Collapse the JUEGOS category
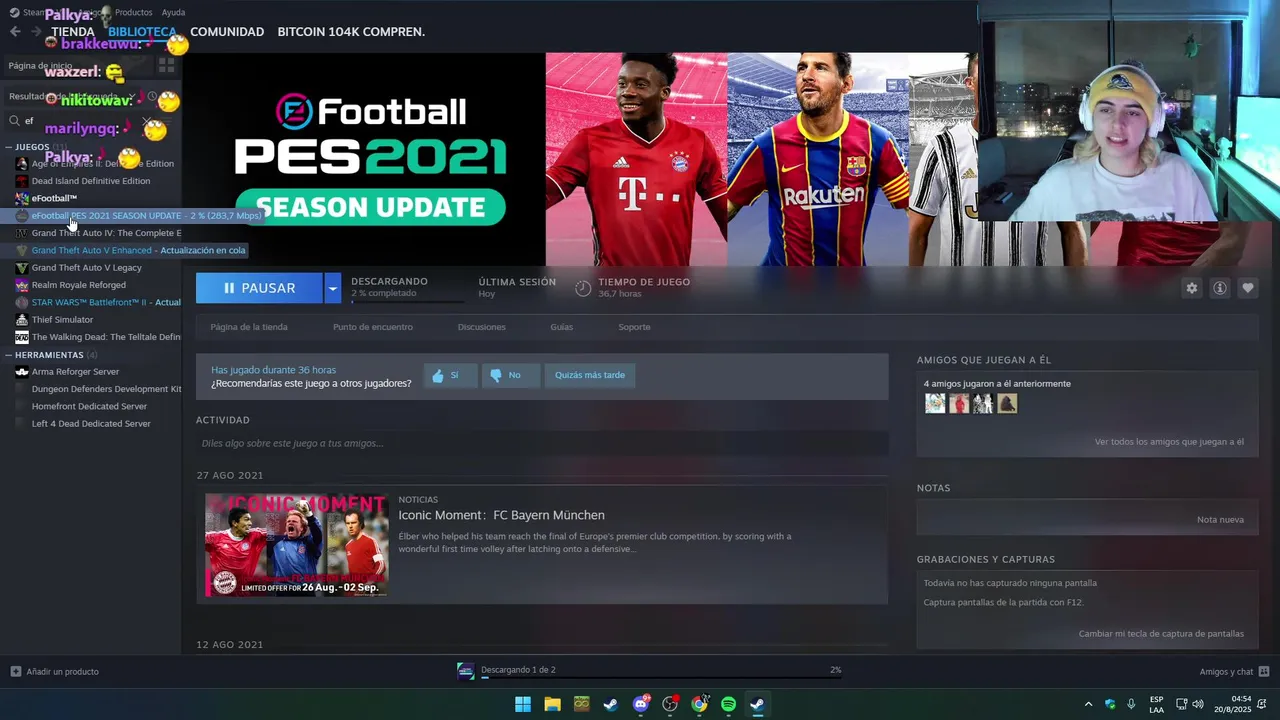 8,147
